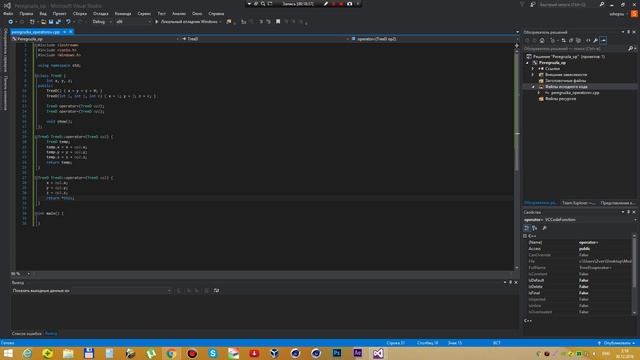Open the Сборка menu
Image resolution: width=640 pixels, height=360 pixels.
80,13
